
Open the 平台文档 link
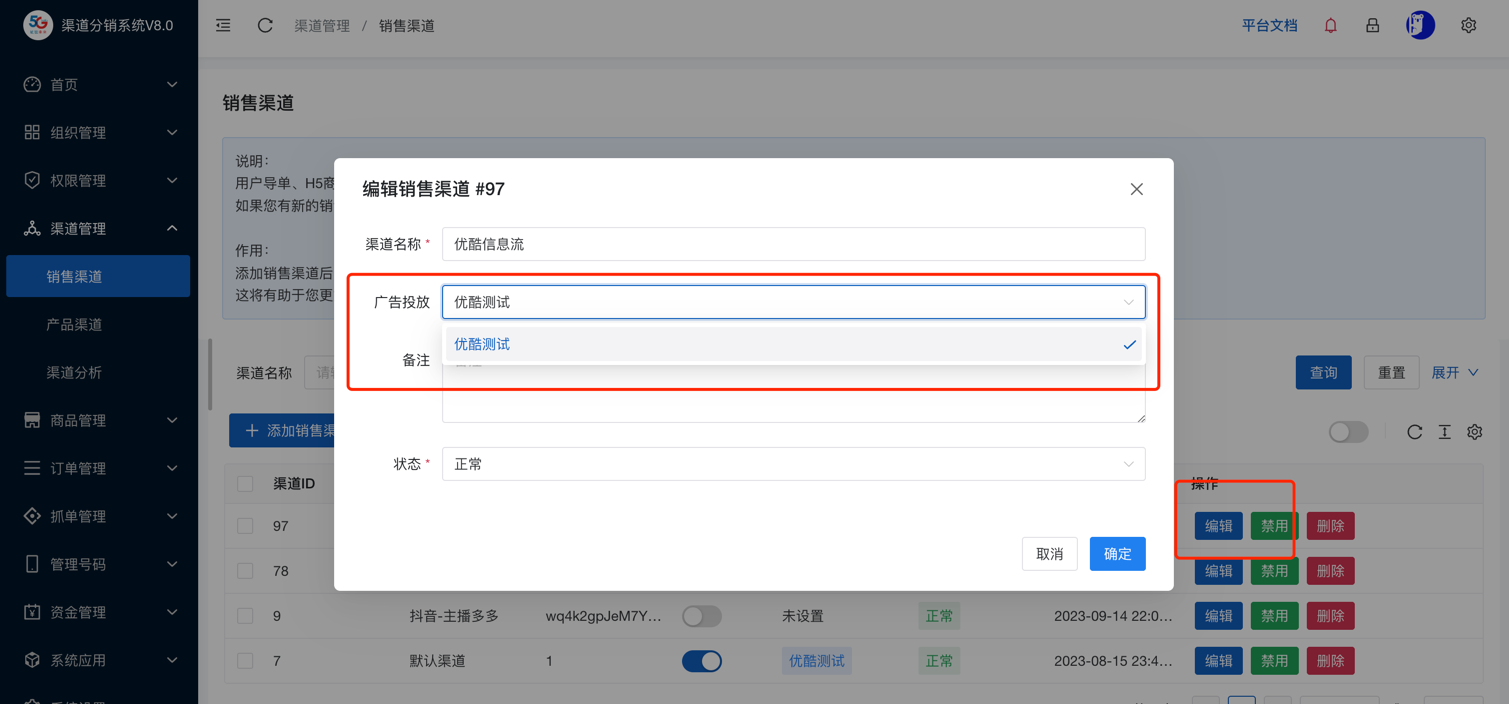[1269, 26]
